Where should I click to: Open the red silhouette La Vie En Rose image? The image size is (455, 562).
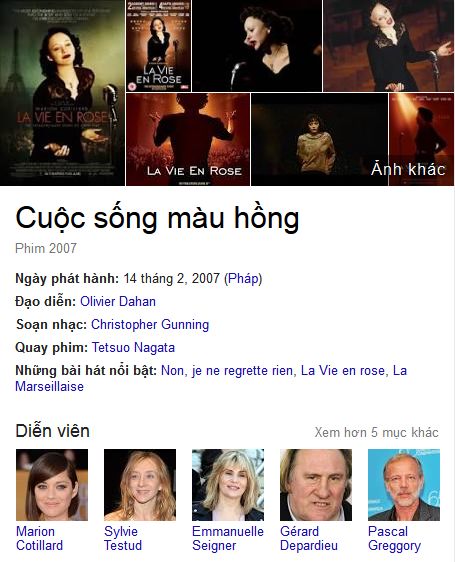(x=188, y=139)
